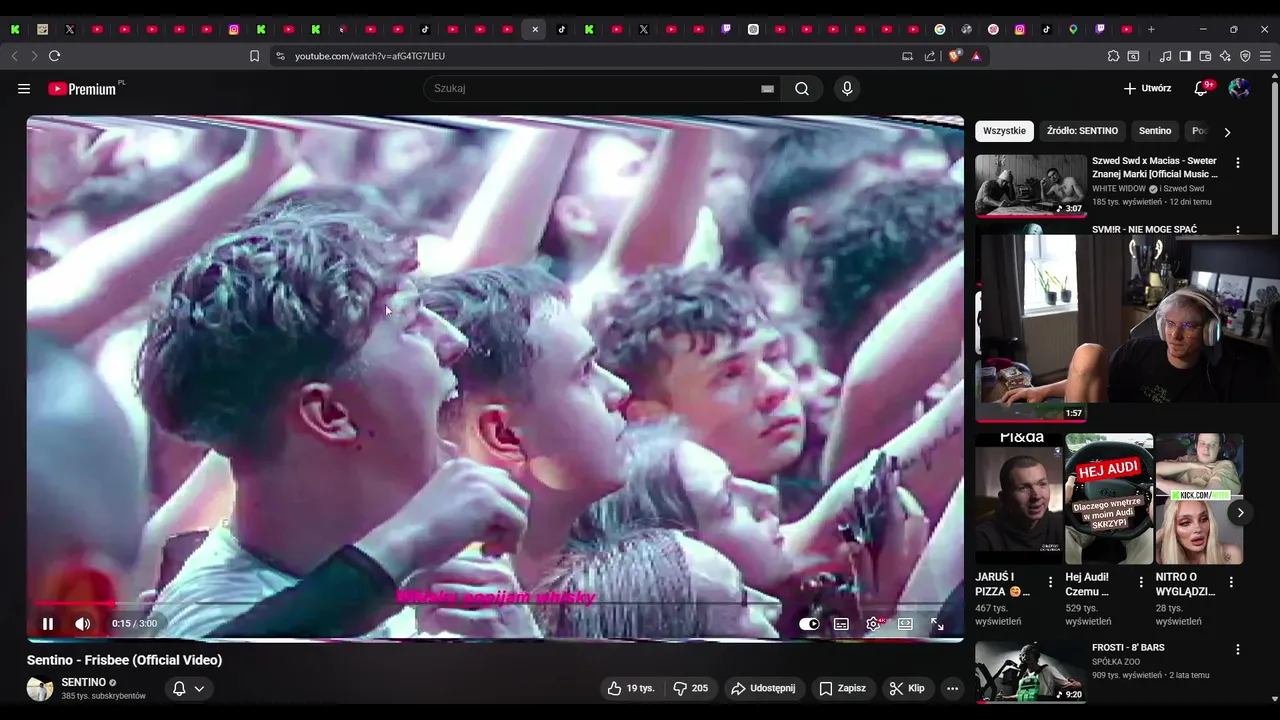Dislike the video (205)
This screenshot has width=1280, height=720.
[691, 688]
